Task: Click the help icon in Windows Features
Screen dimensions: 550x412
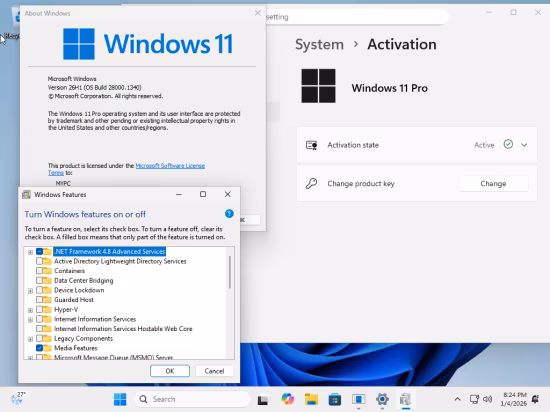Action: click(229, 214)
